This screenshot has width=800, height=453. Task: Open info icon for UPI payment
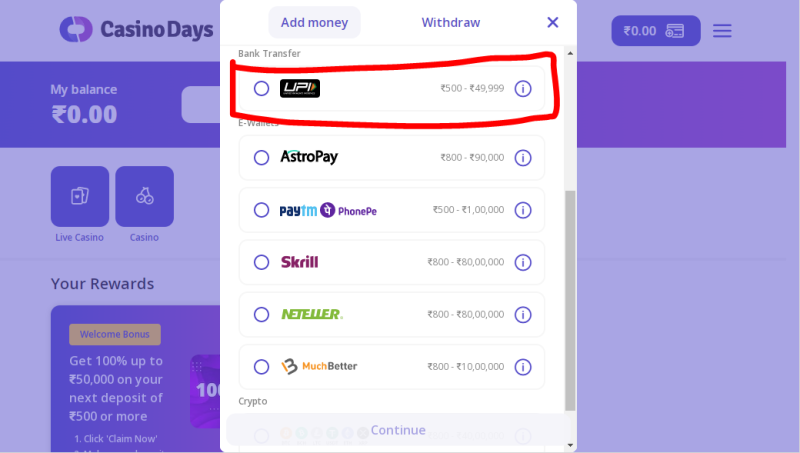point(522,89)
